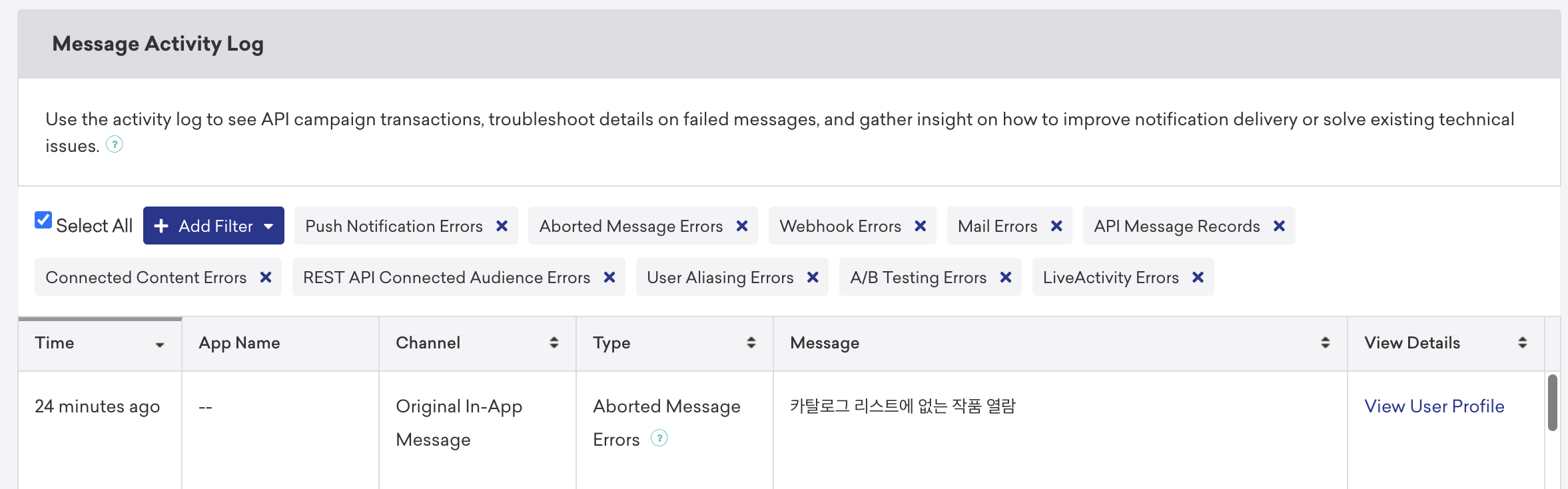Remove the API Message Records filter
Screen dimensions: 1568x489
coord(1279,227)
